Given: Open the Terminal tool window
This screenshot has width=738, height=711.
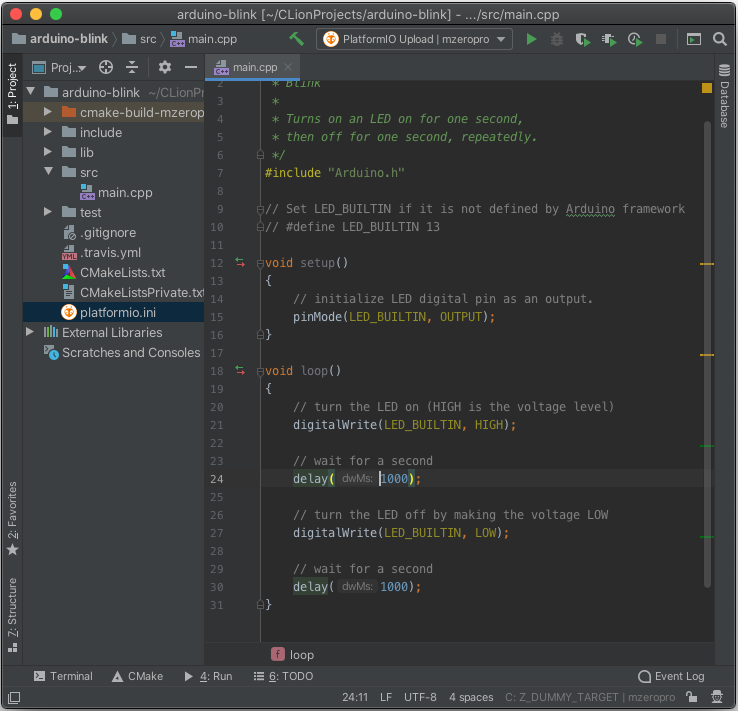Looking at the screenshot, I should point(64,676).
